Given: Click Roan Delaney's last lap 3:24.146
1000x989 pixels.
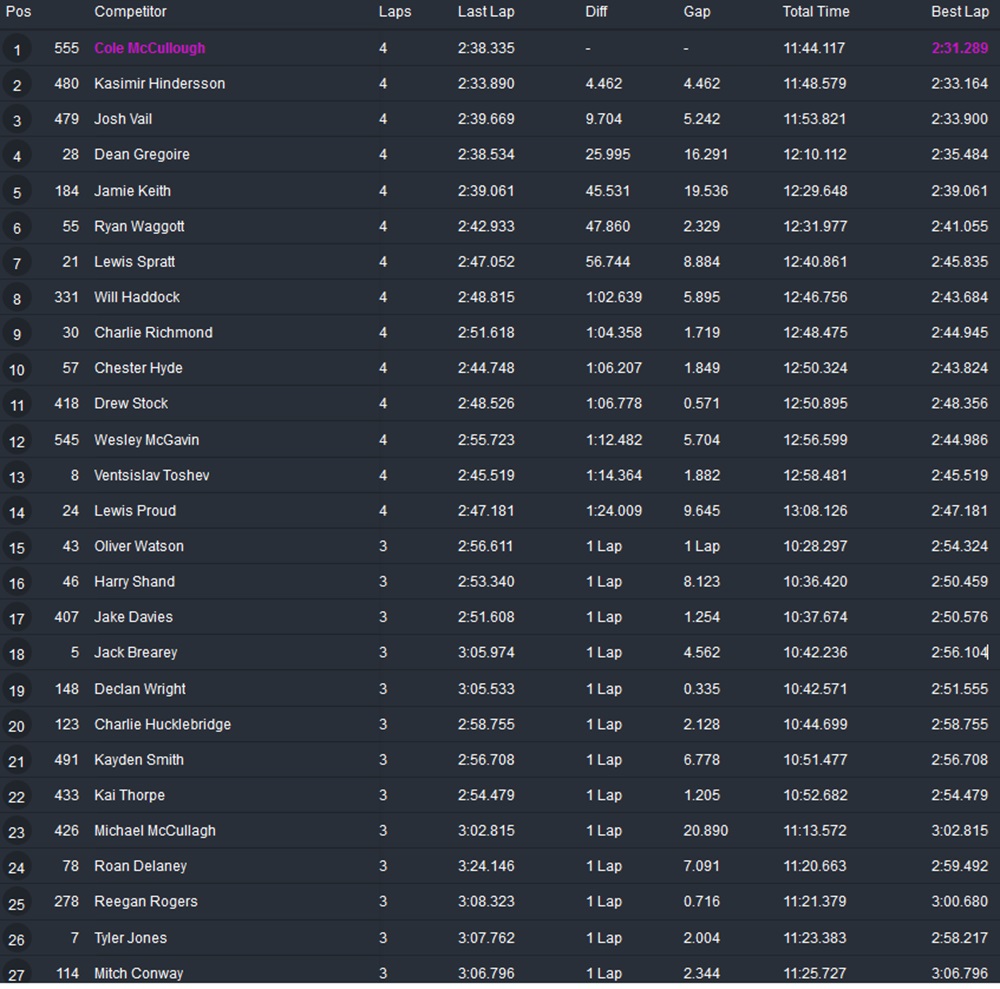Looking at the screenshot, I should point(486,866).
